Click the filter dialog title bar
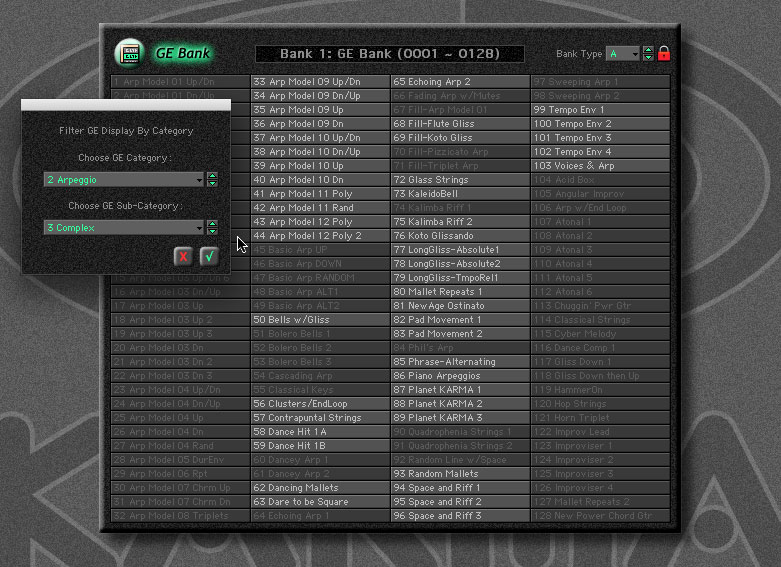781x567 pixels. [126, 105]
